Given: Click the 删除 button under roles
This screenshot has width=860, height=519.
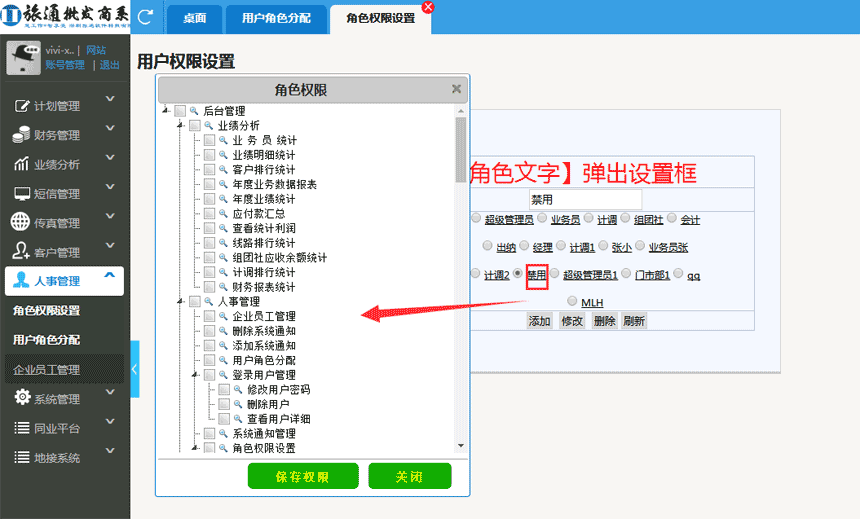Looking at the screenshot, I should [603, 321].
